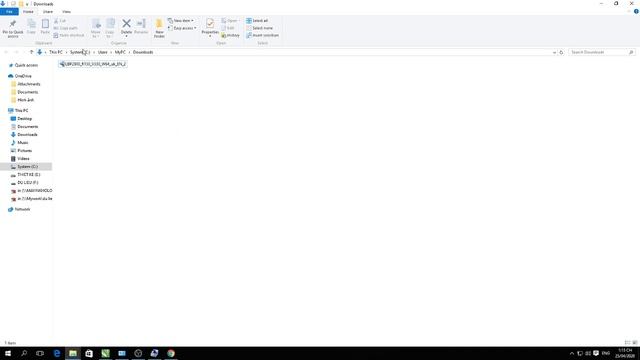Open Google Chrome from taskbar

[171, 353]
